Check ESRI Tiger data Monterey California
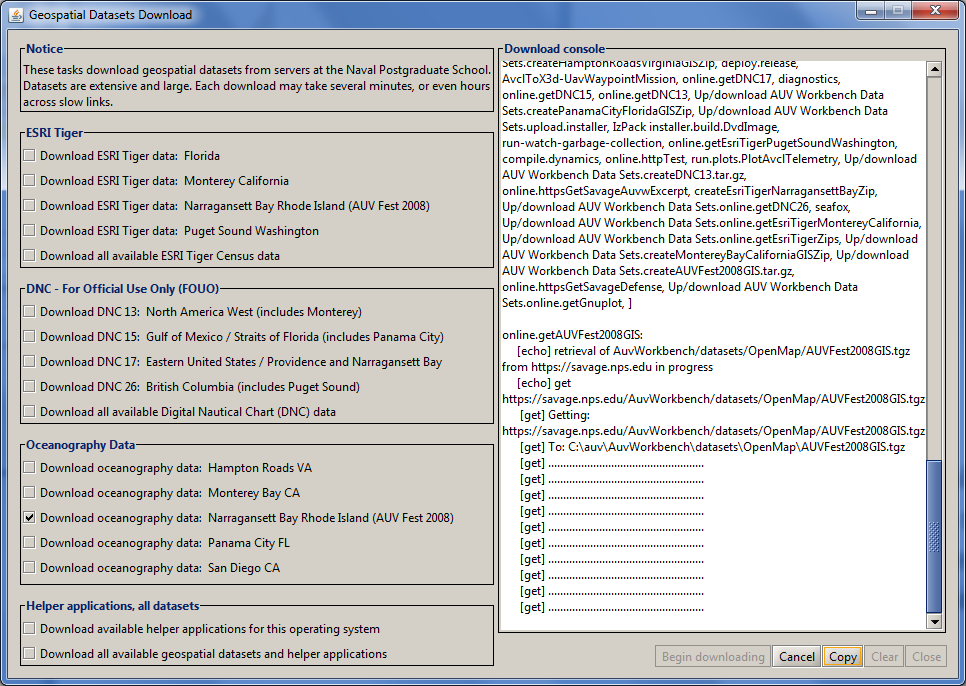Image resolution: width=966 pixels, height=686 pixels. pos(30,181)
